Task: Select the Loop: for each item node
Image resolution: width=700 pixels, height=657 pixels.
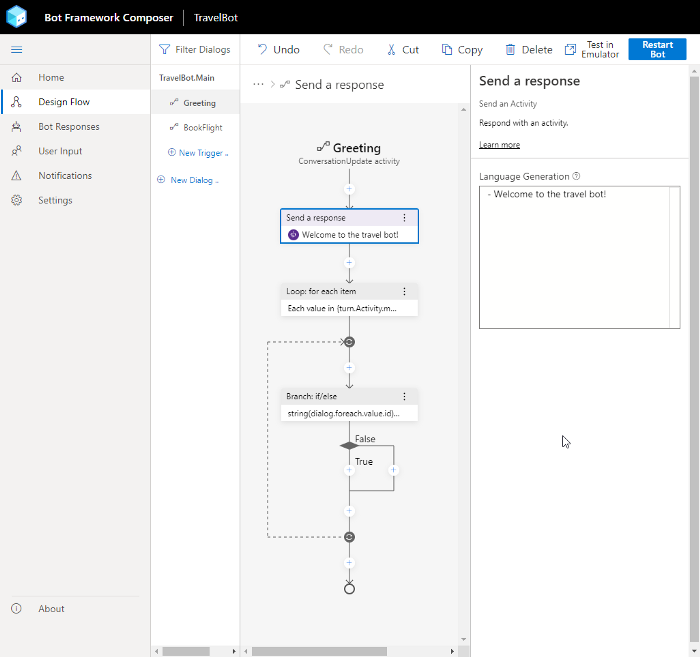Action: [x=349, y=299]
